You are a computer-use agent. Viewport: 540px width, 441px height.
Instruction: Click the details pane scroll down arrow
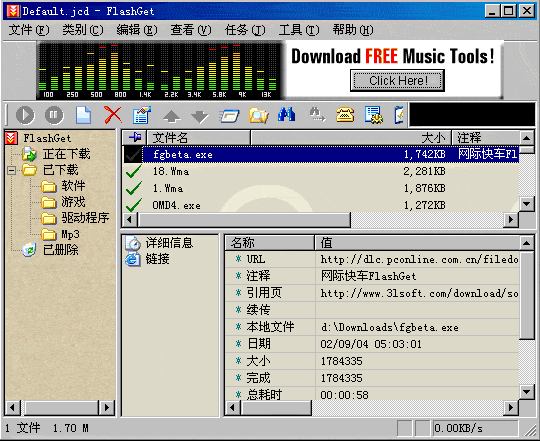[526, 391]
